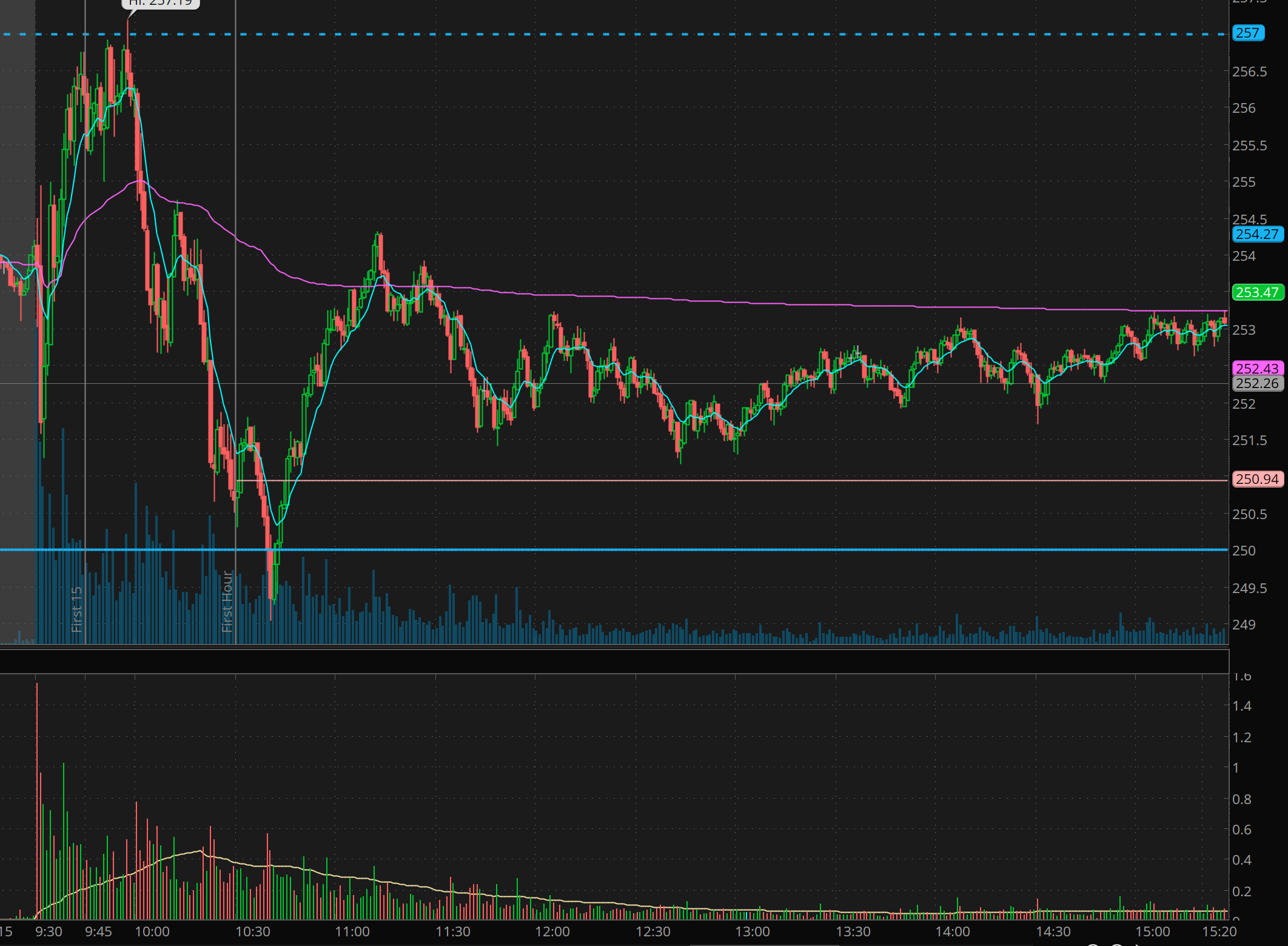Select the pink 250.94 price level tag

(1257, 479)
